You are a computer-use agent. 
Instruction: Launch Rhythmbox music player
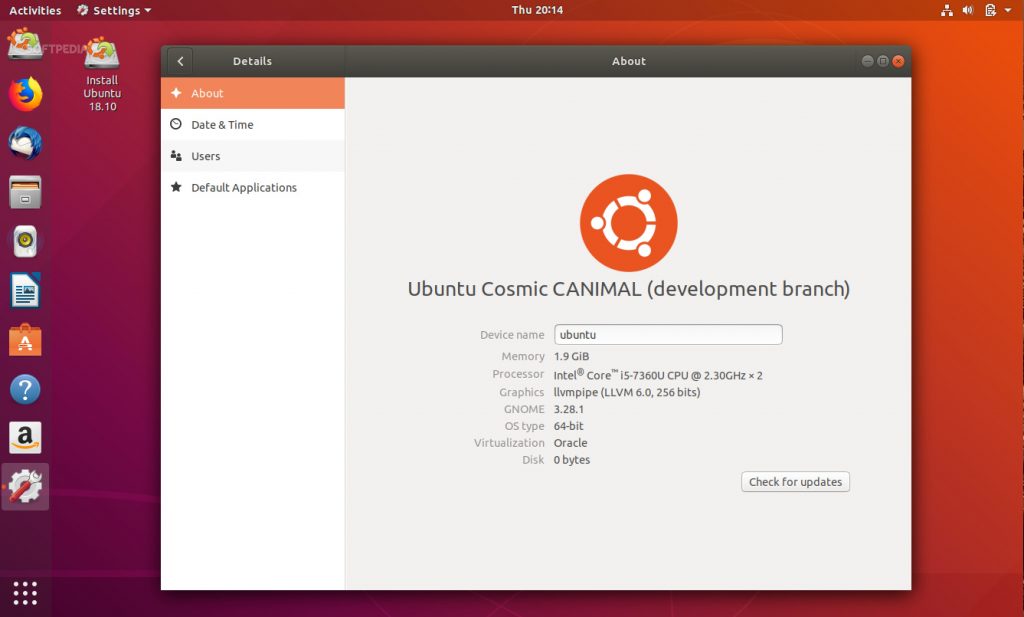(x=26, y=241)
